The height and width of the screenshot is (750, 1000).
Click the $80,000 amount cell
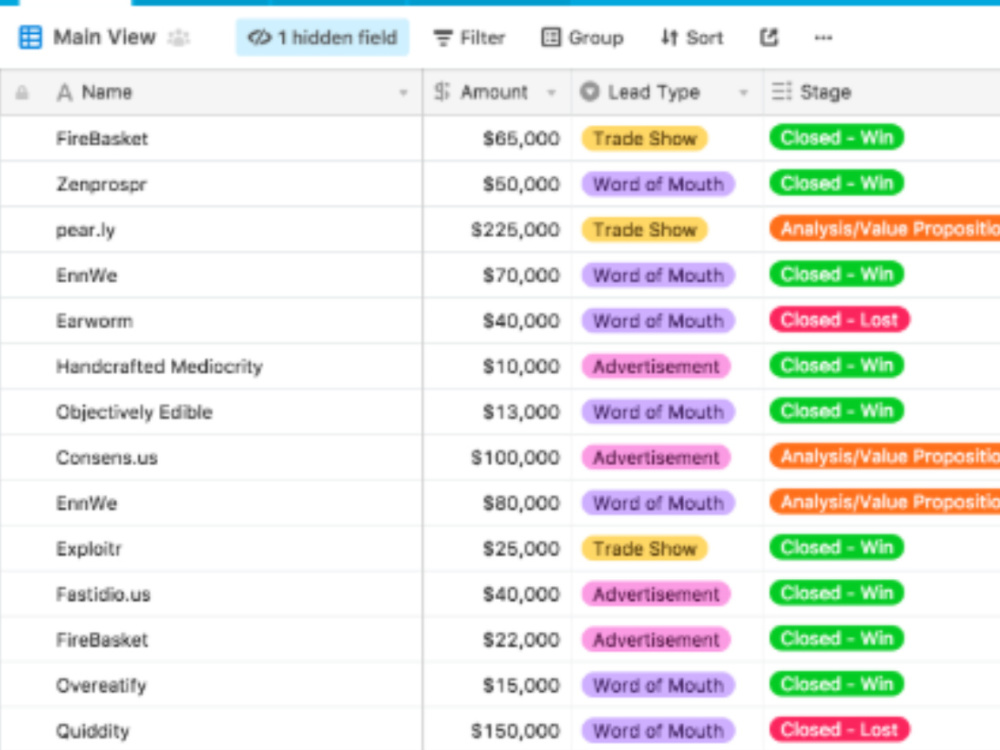tap(497, 503)
